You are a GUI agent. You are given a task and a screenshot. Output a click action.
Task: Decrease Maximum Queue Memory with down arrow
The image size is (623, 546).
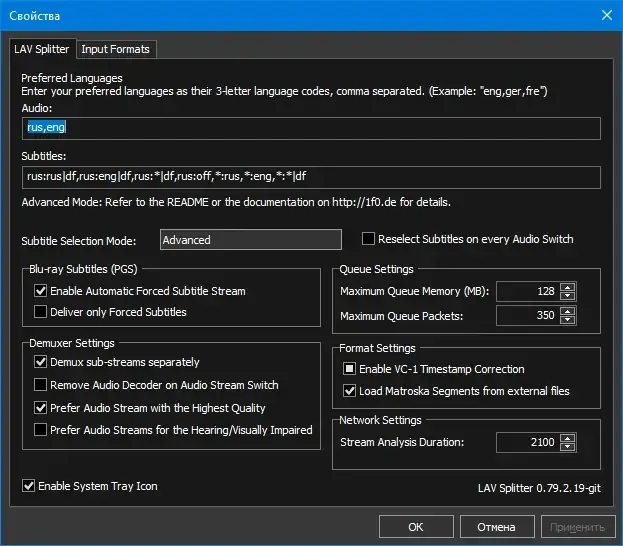(567, 296)
